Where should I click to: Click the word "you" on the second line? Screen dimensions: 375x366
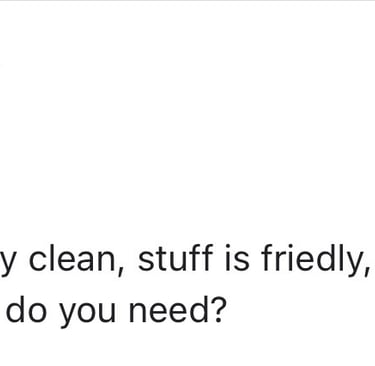[87, 314]
